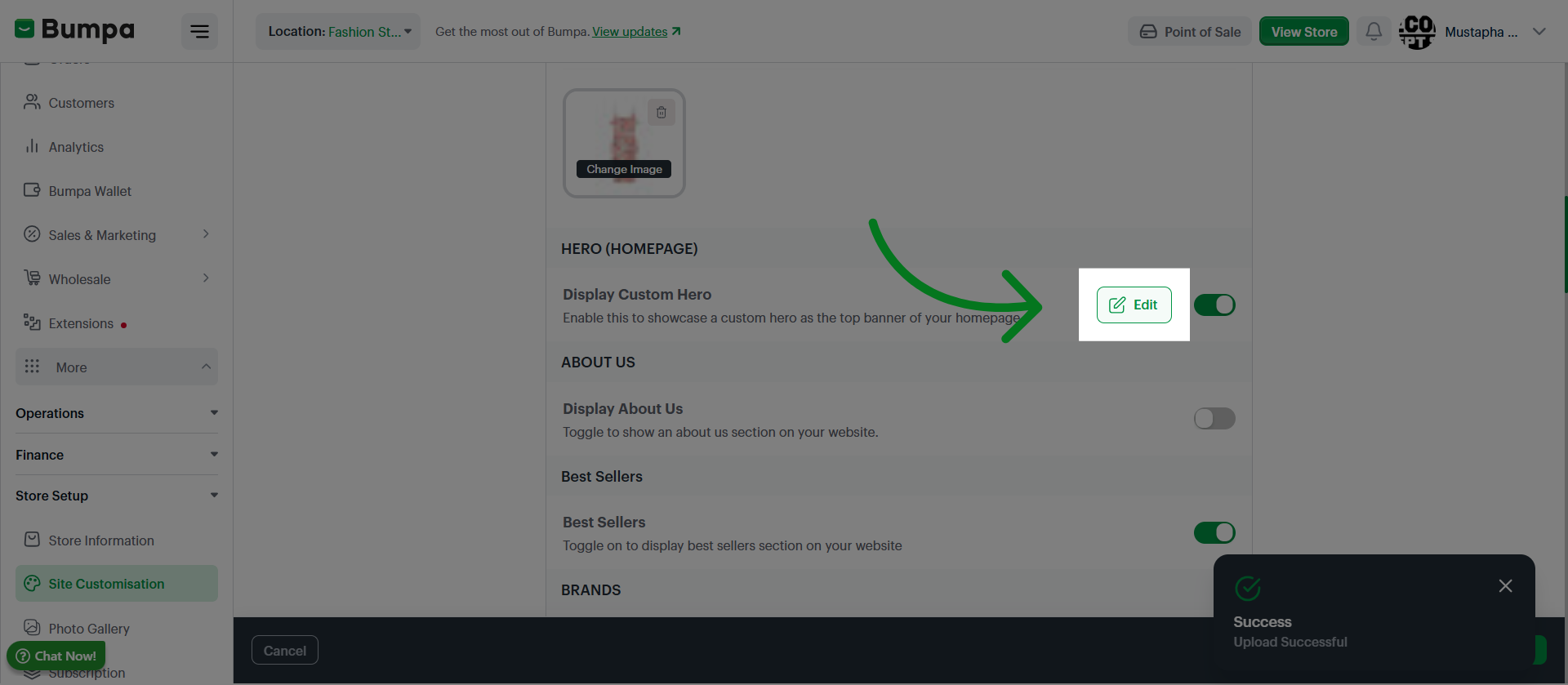Delete the uploaded image via trash icon
The height and width of the screenshot is (685, 1568).
(661, 113)
